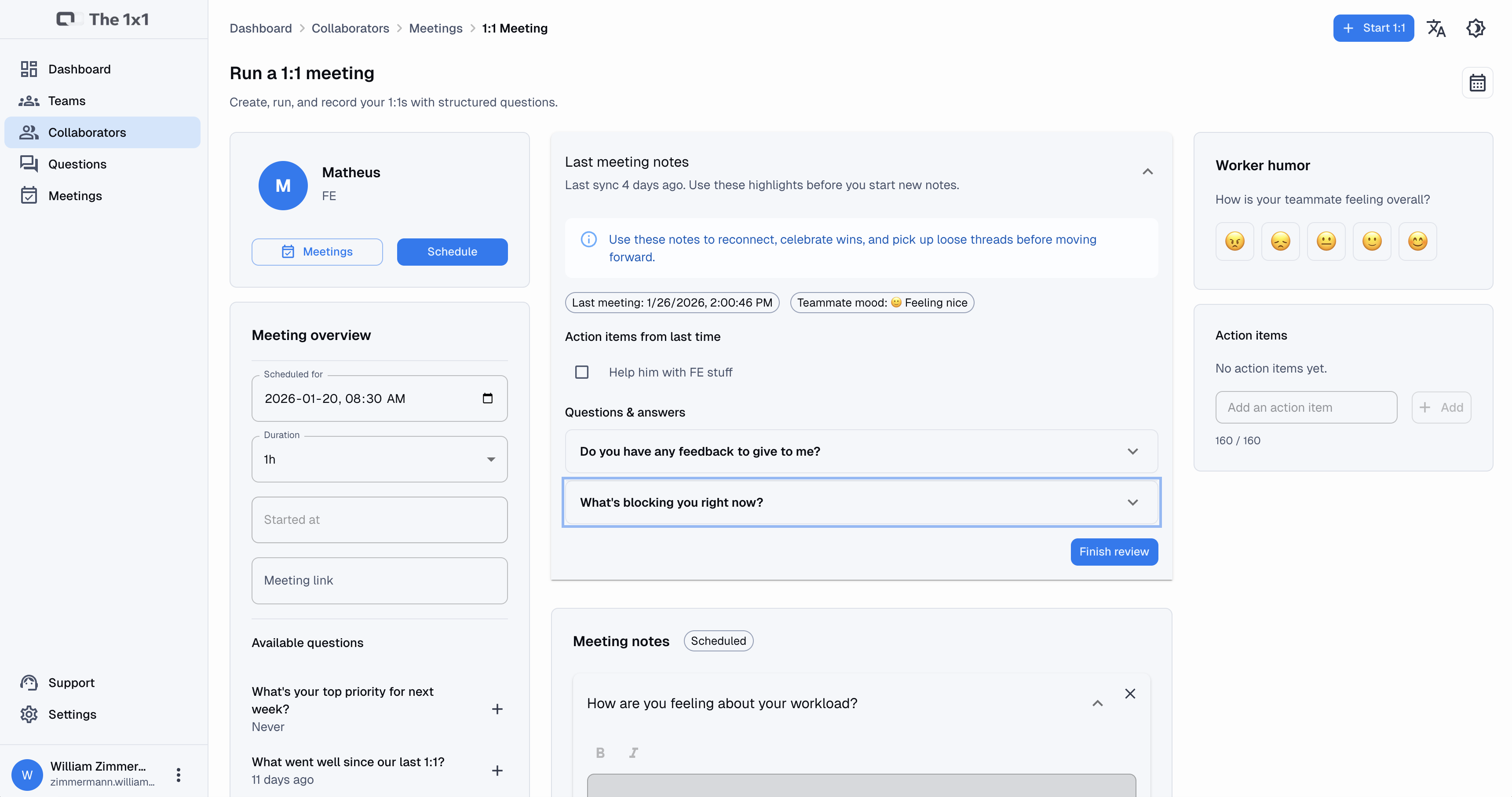Collapse the Last meeting notes panel

point(1147,172)
